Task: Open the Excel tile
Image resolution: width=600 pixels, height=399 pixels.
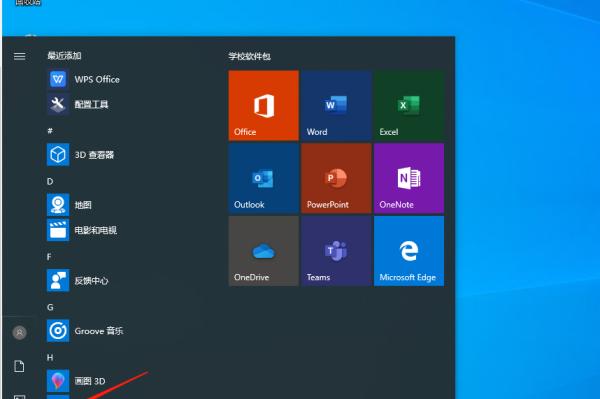Action: 409,105
